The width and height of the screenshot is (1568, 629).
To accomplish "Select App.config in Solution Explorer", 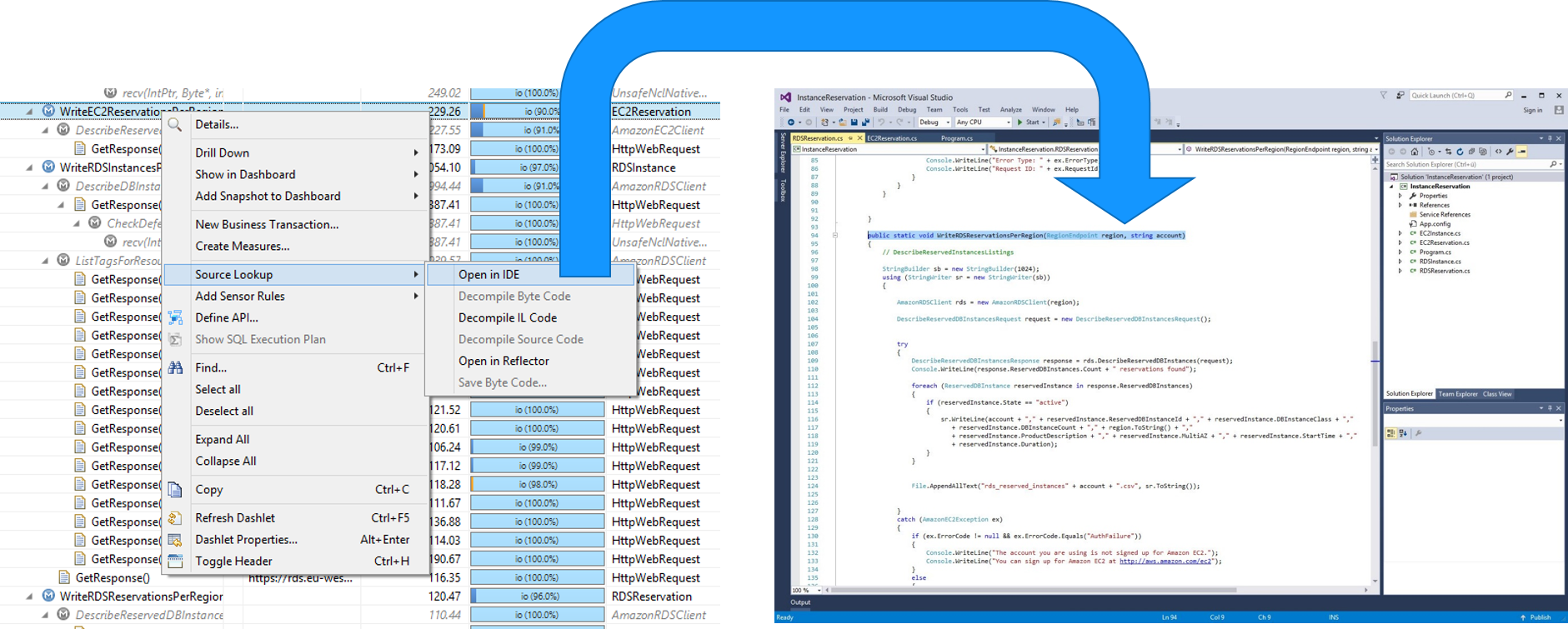I will coord(1435,224).
